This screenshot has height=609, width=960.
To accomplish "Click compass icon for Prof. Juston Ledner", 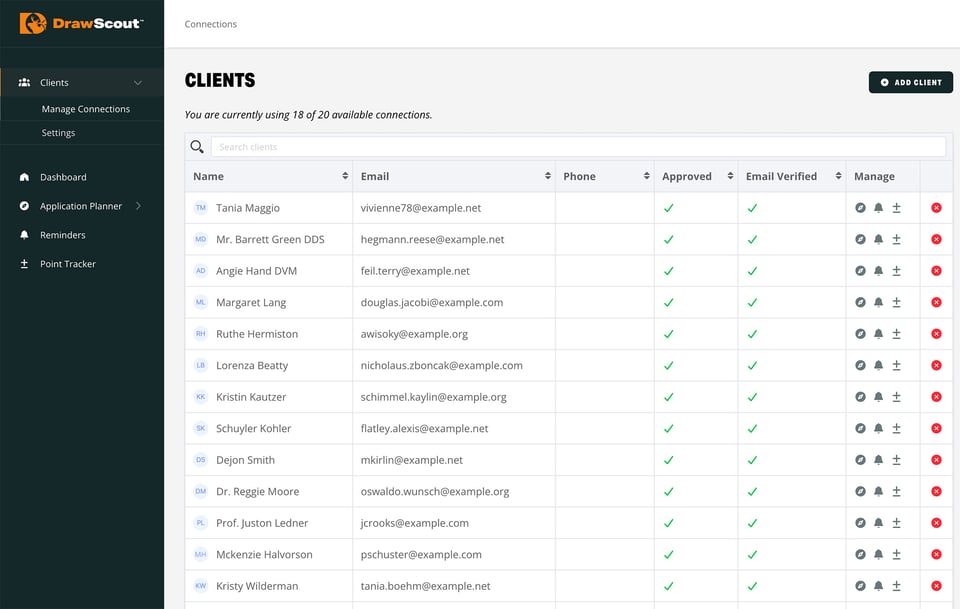I will [x=860, y=523].
